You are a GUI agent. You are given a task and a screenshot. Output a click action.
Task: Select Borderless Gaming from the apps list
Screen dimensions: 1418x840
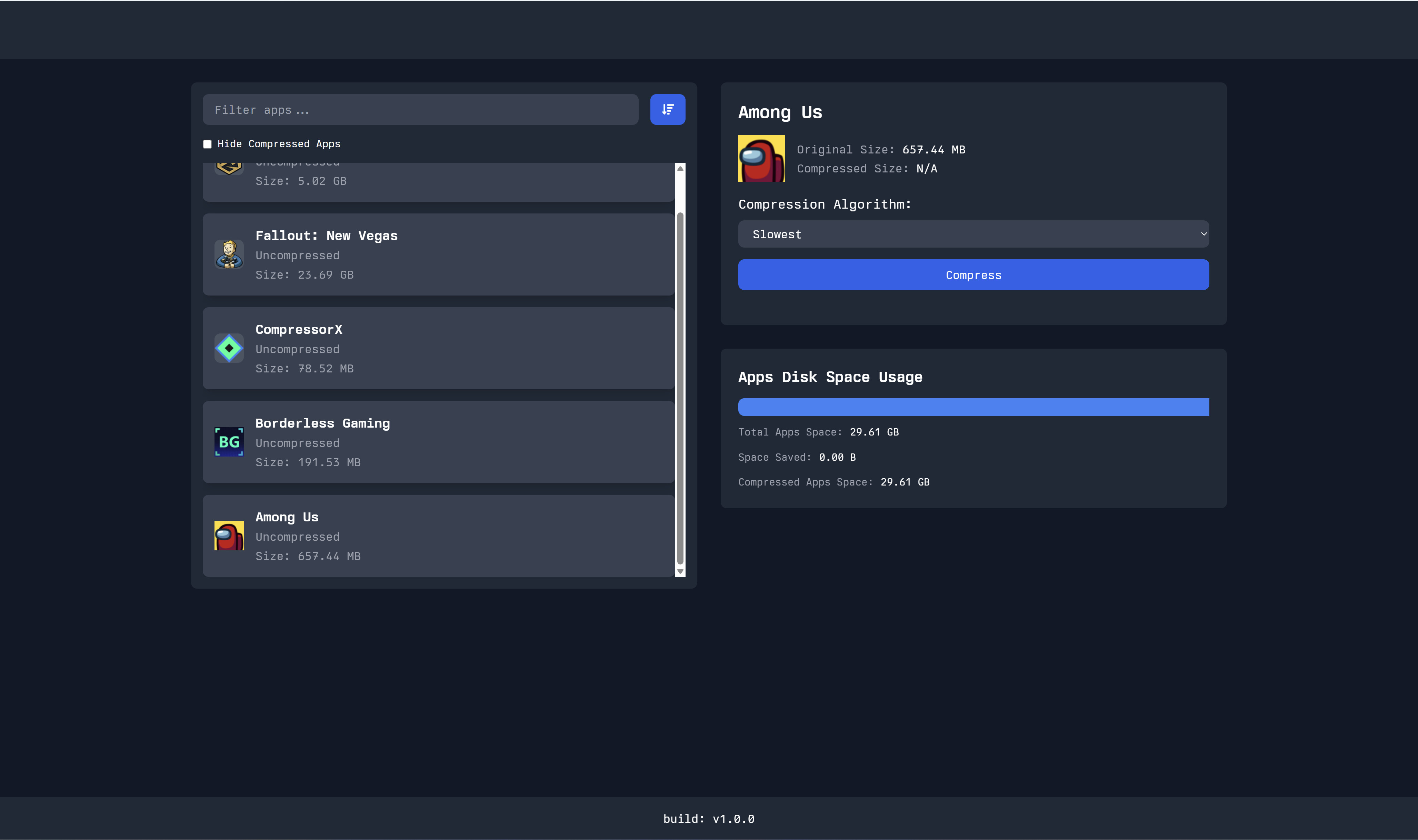coord(439,441)
